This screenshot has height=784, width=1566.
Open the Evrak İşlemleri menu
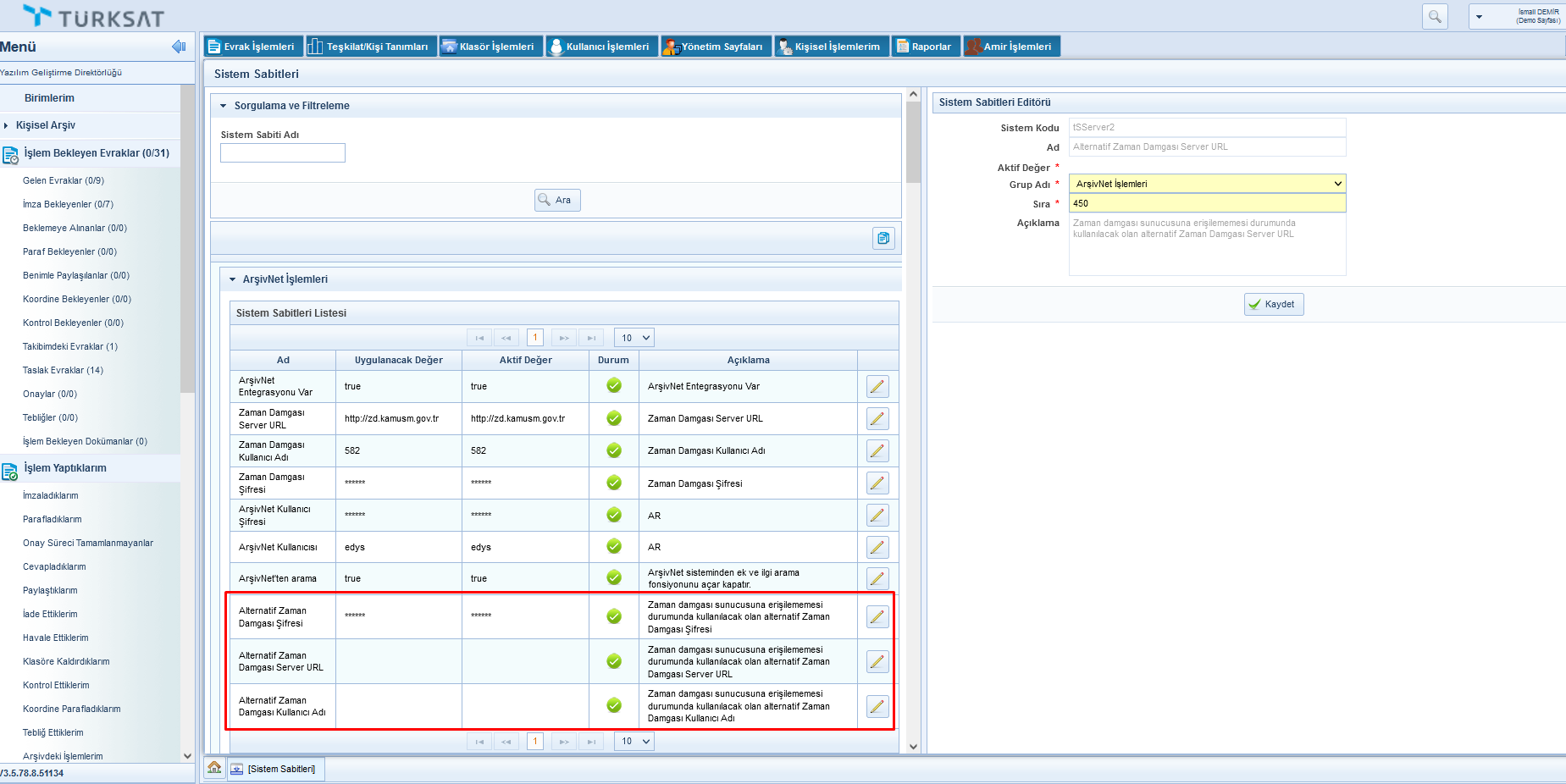click(x=251, y=47)
